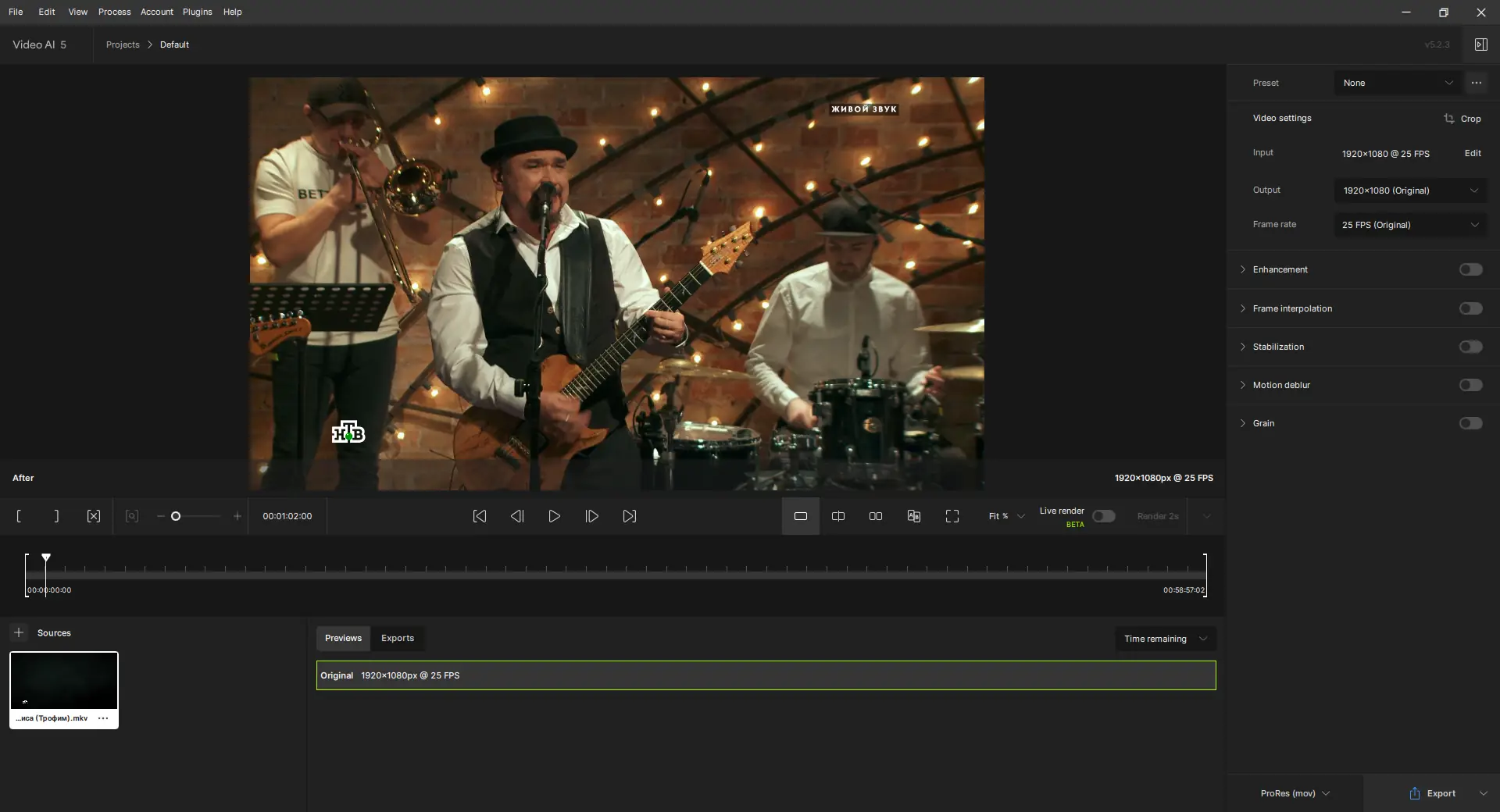Enter fullscreen preview mode
Image resolution: width=1500 pixels, height=812 pixels.
pyautogui.click(x=952, y=516)
